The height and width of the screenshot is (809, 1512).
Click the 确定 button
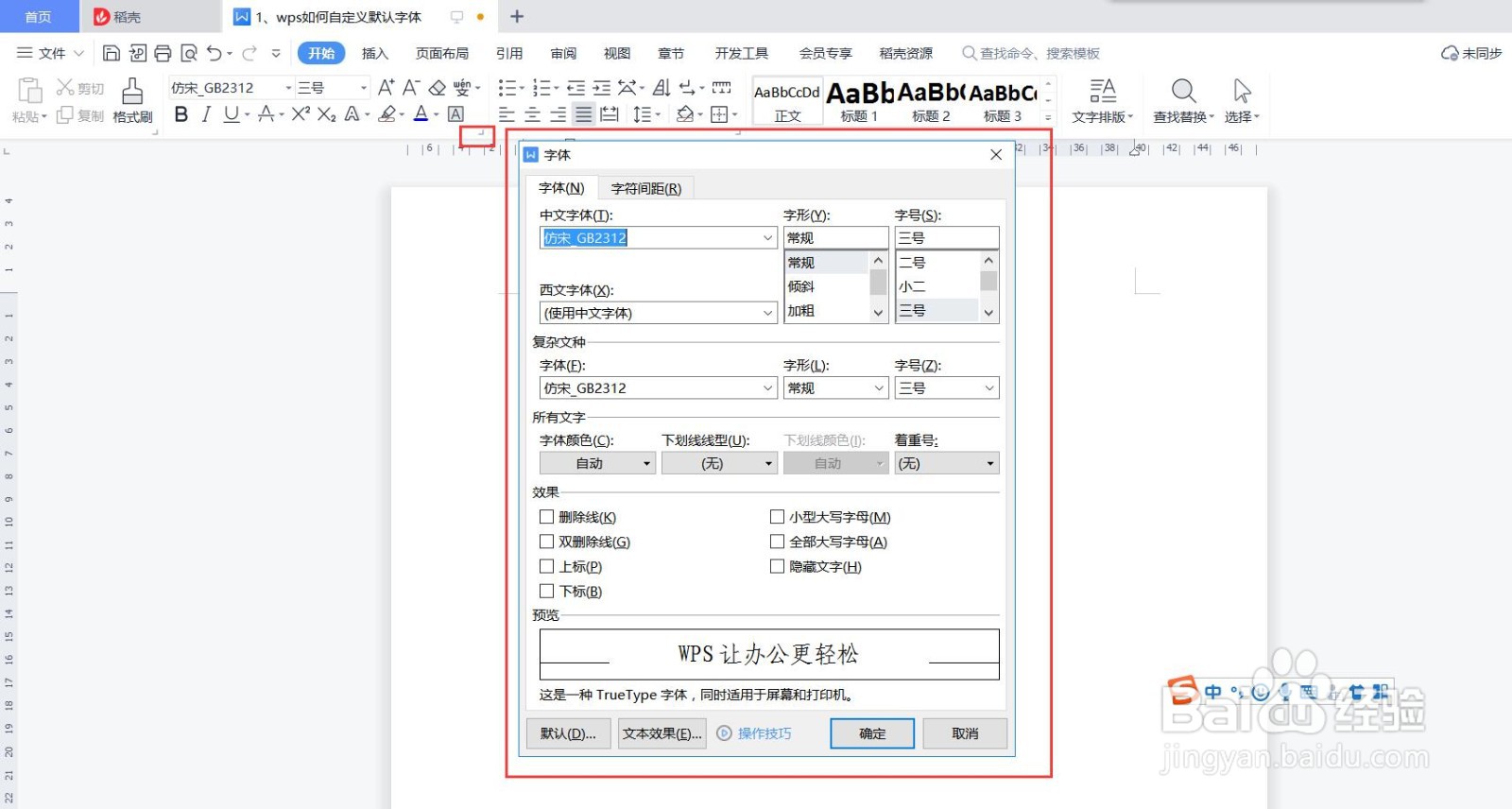[x=872, y=733]
